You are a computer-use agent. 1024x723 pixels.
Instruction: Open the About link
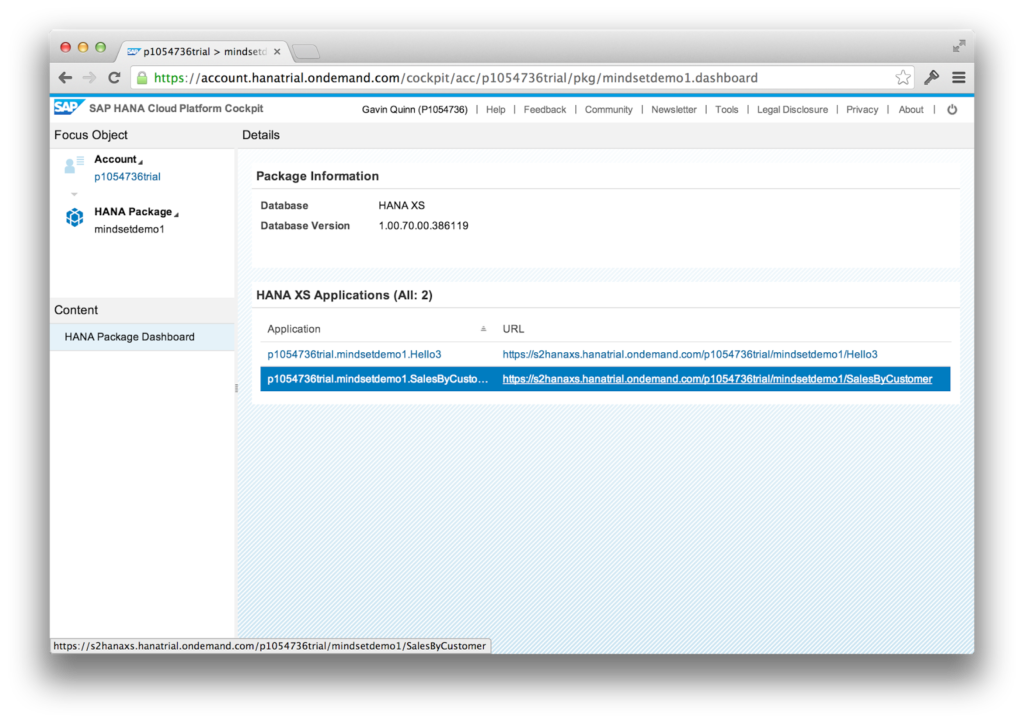[911, 110]
